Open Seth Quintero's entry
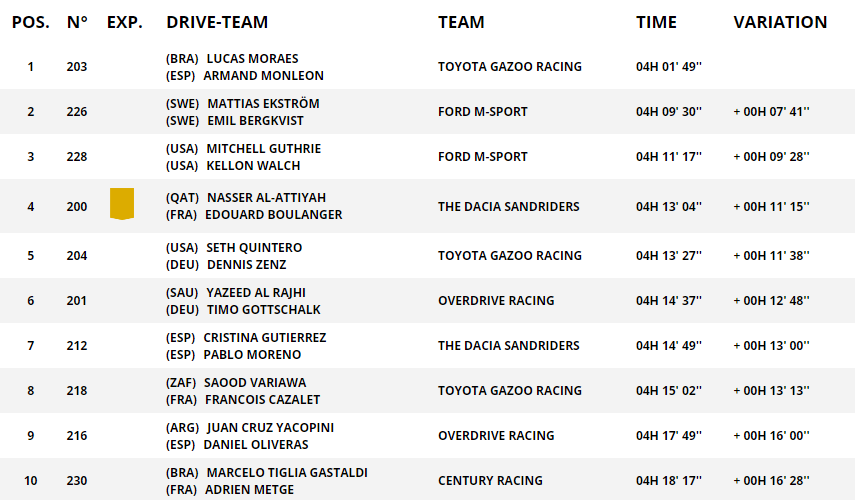 (x=254, y=248)
